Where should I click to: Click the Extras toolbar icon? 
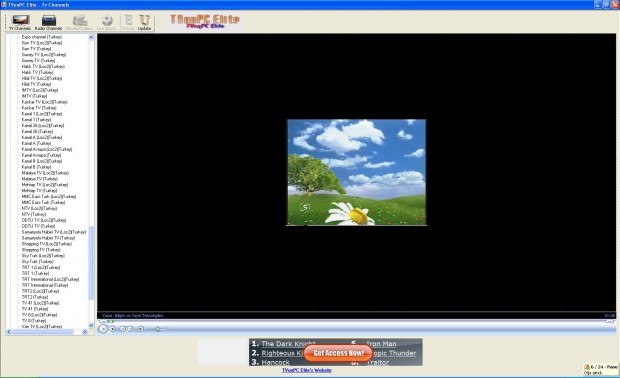click(x=129, y=22)
